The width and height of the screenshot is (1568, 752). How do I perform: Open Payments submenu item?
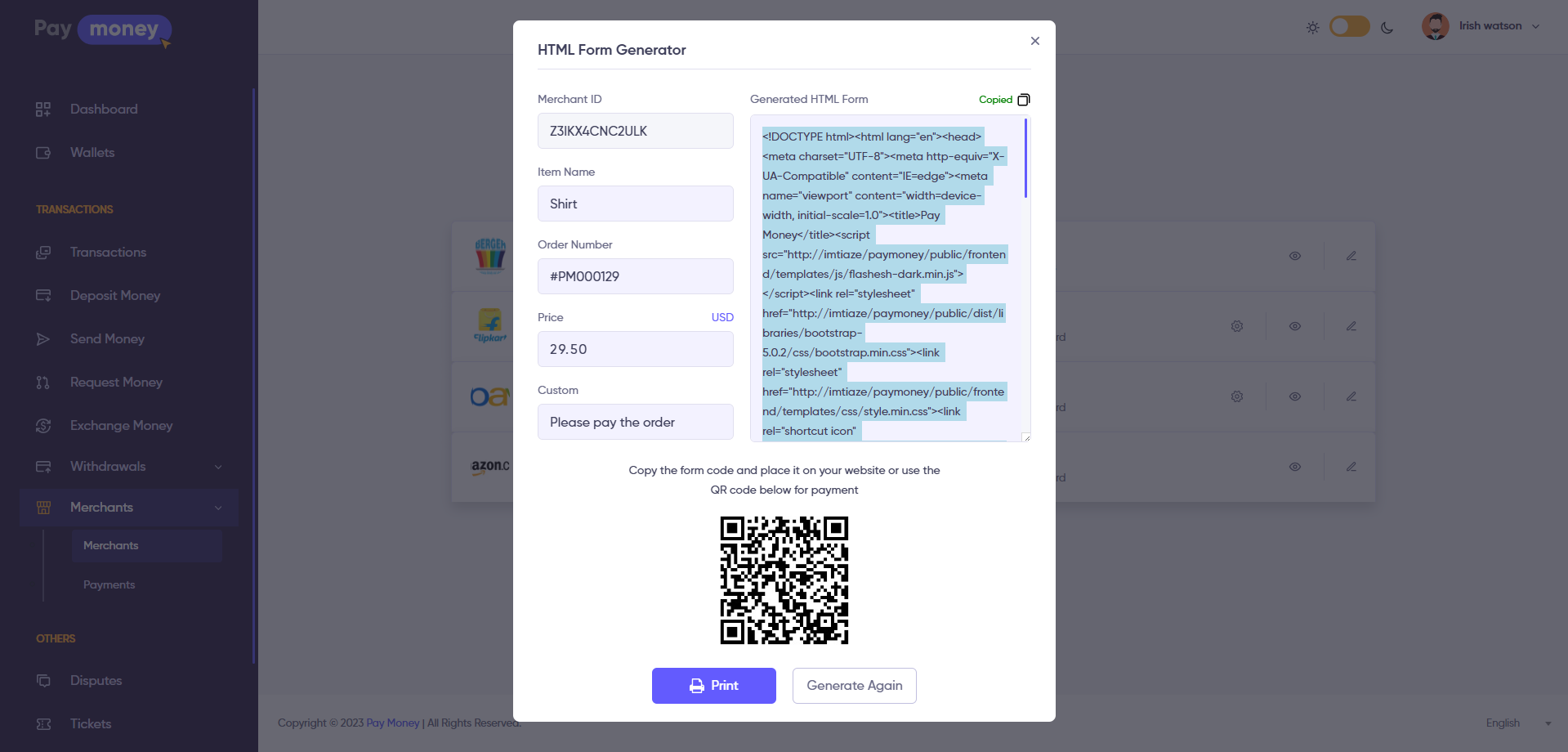(109, 584)
